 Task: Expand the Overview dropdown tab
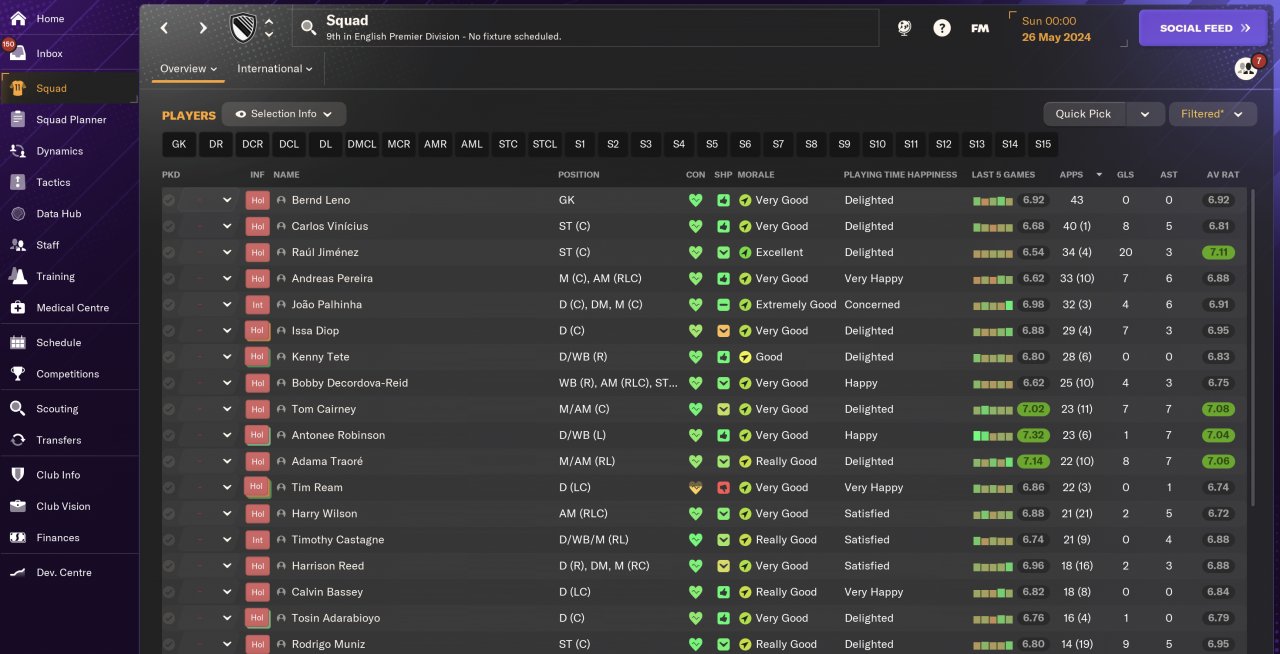pyautogui.click(x=188, y=69)
